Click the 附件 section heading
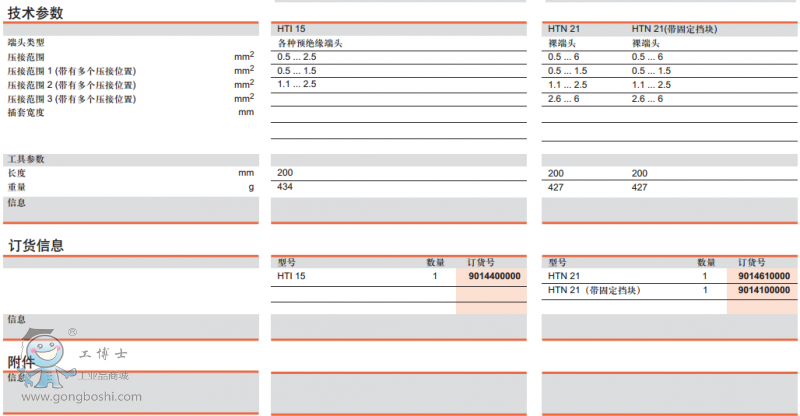The width and height of the screenshot is (800, 416). point(22,361)
